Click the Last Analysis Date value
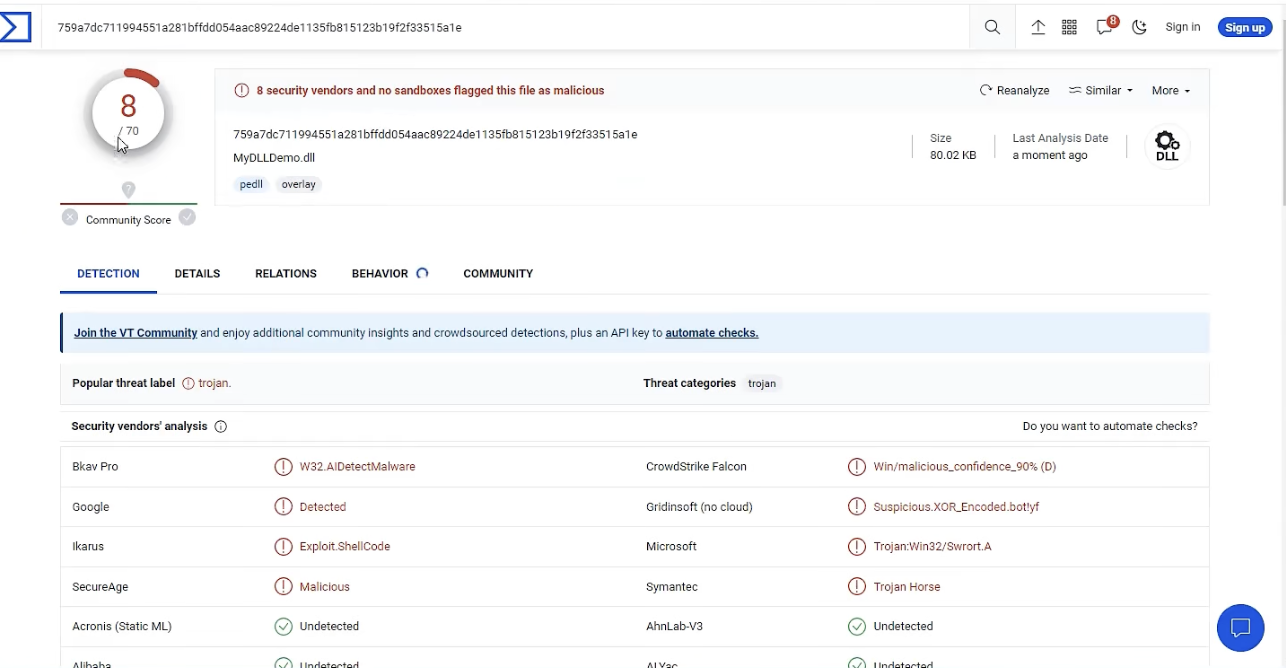The height and width of the screenshot is (668, 1286). tap(1050, 155)
